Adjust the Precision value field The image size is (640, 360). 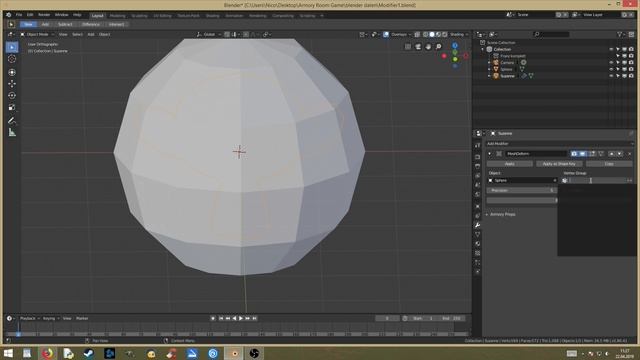(522, 191)
